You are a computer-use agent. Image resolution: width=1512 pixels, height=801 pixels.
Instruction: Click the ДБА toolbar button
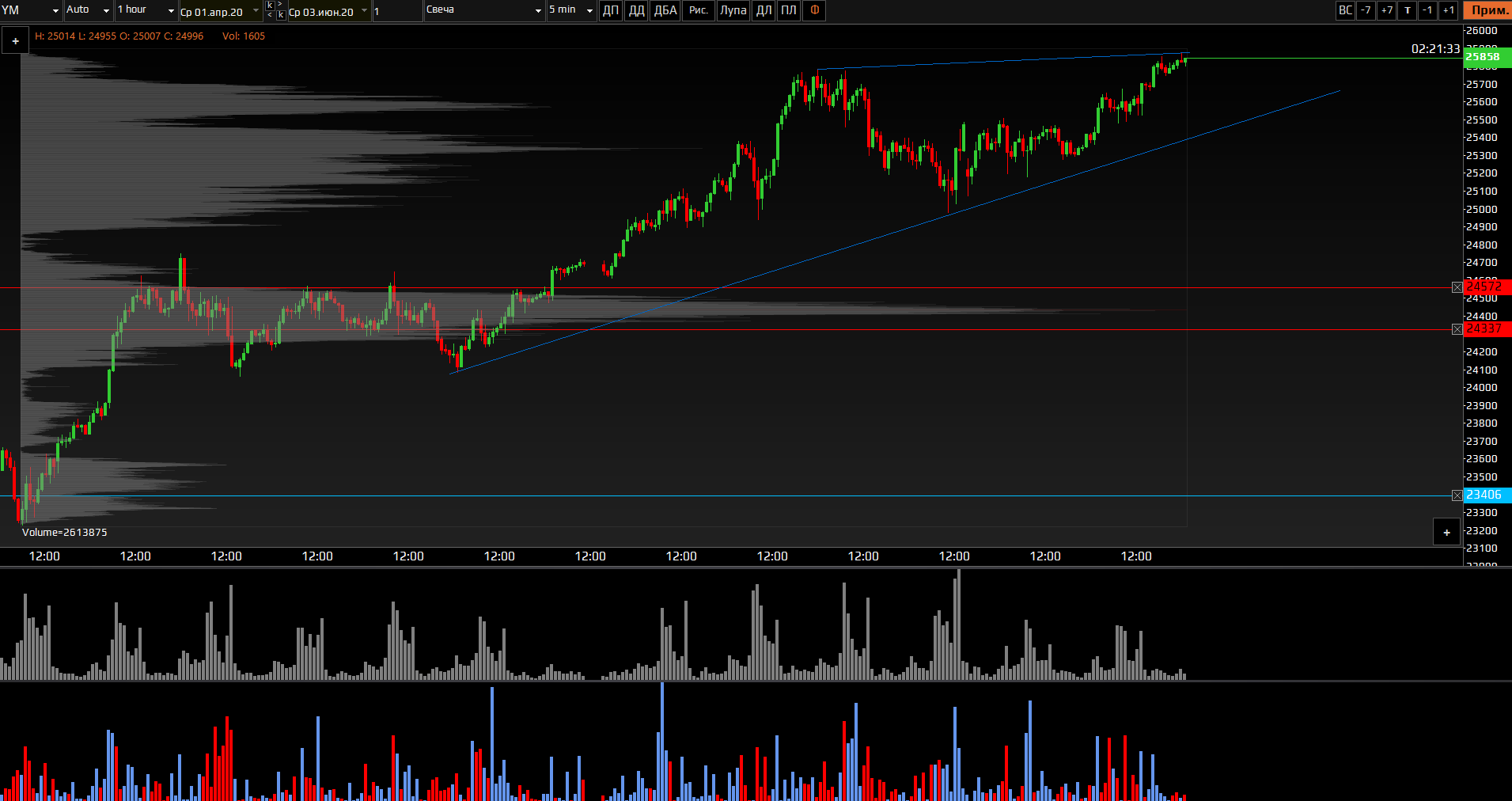coord(665,10)
